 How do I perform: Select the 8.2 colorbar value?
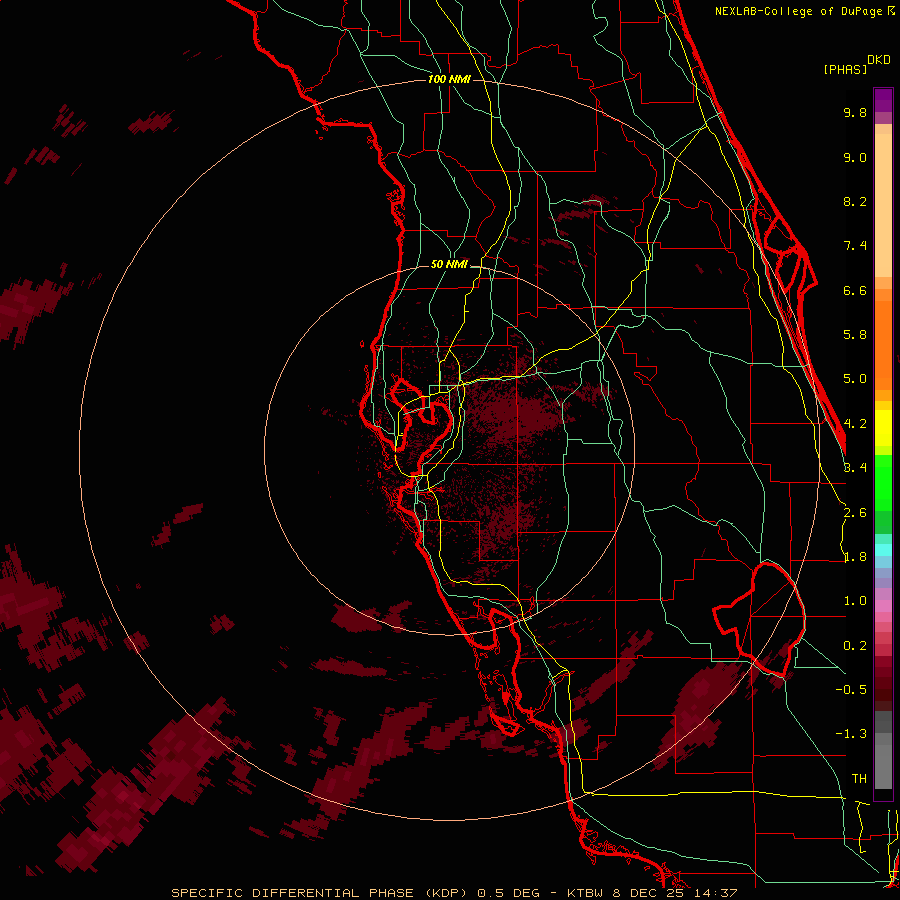pos(855,201)
